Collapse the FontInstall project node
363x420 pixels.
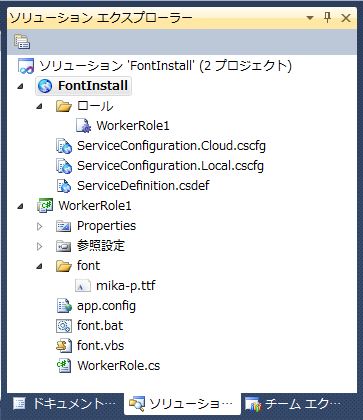click(x=21, y=86)
